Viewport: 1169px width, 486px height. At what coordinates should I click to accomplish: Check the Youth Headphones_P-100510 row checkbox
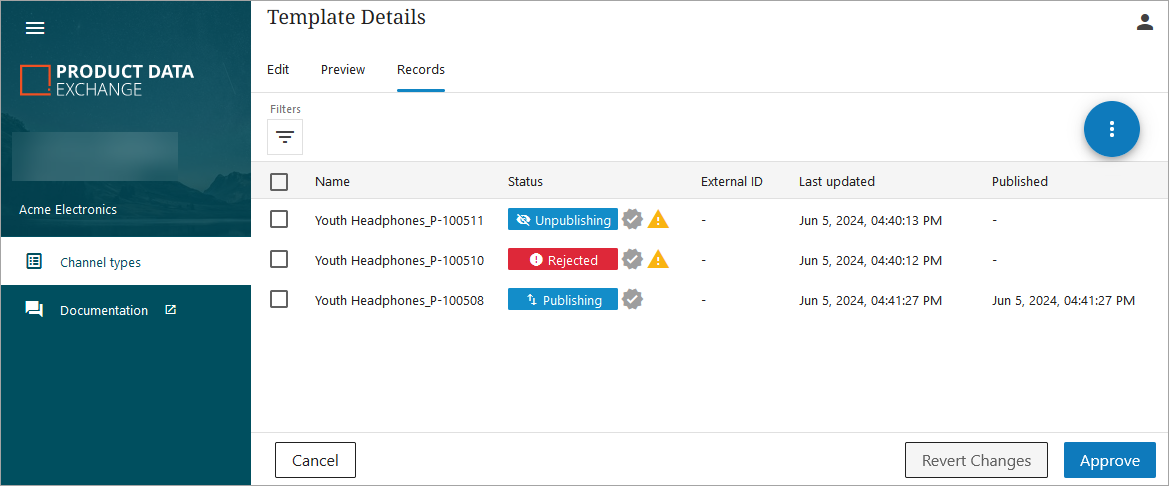click(x=279, y=260)
